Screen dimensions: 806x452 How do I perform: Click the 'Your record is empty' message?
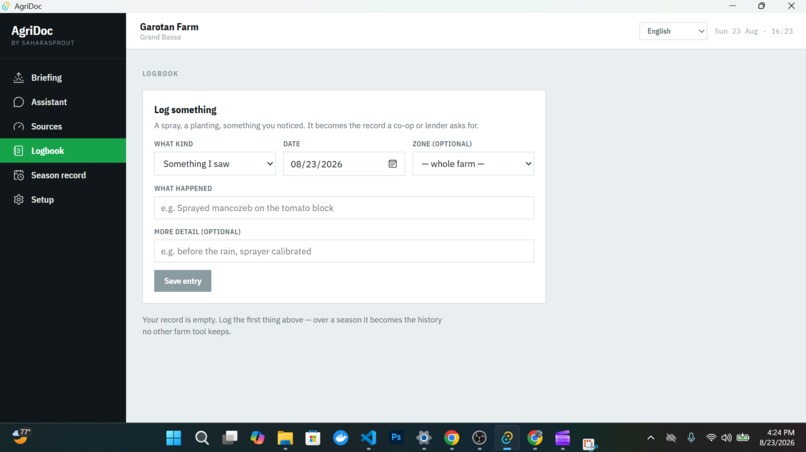pos(292,326)
